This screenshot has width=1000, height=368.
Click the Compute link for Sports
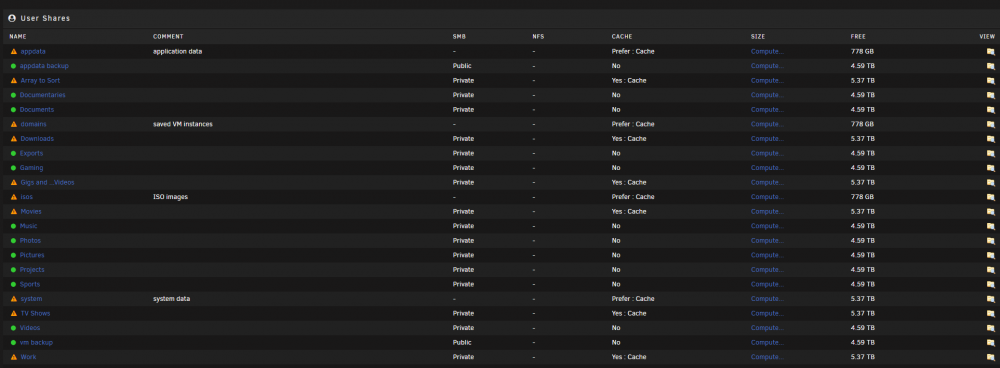767,284
